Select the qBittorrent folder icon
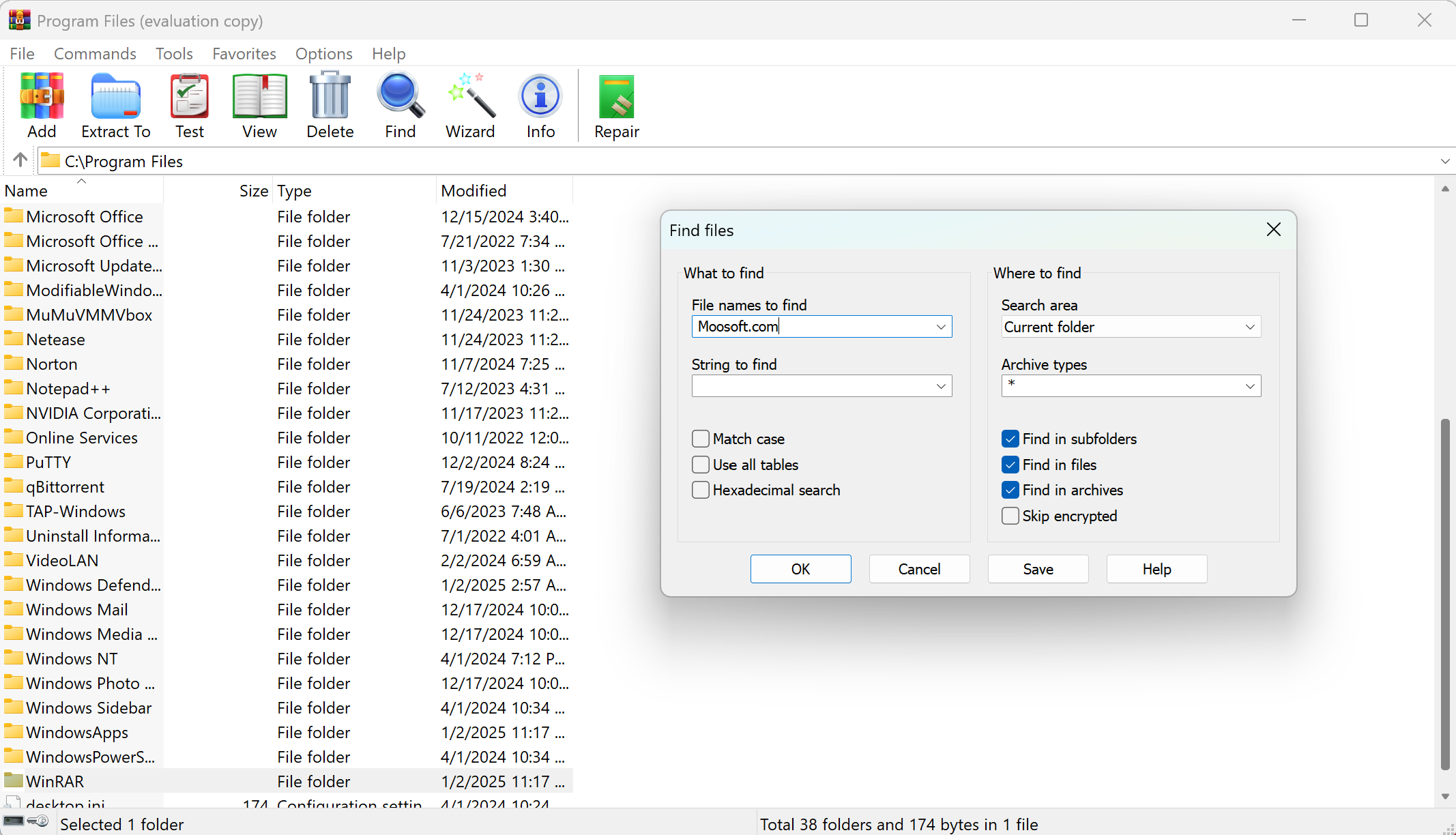Image resolution: width=1456 pixels, height=835 pixels. 14,486
